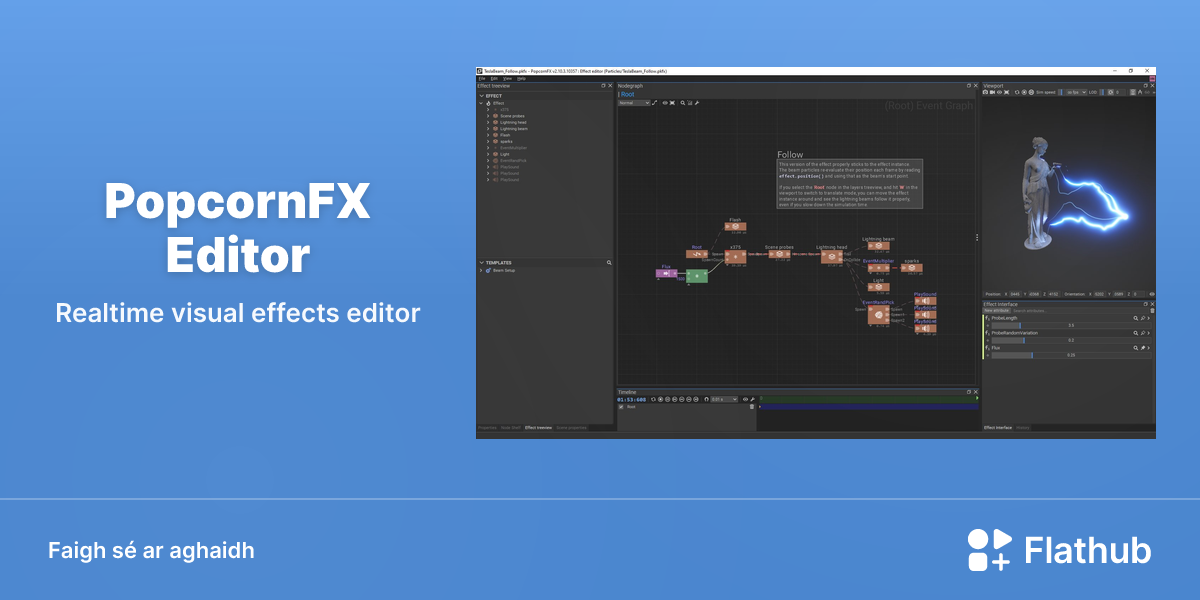Select the green node next to Flux
Screen dimensions: 1200x600
[x=697, y=276]
